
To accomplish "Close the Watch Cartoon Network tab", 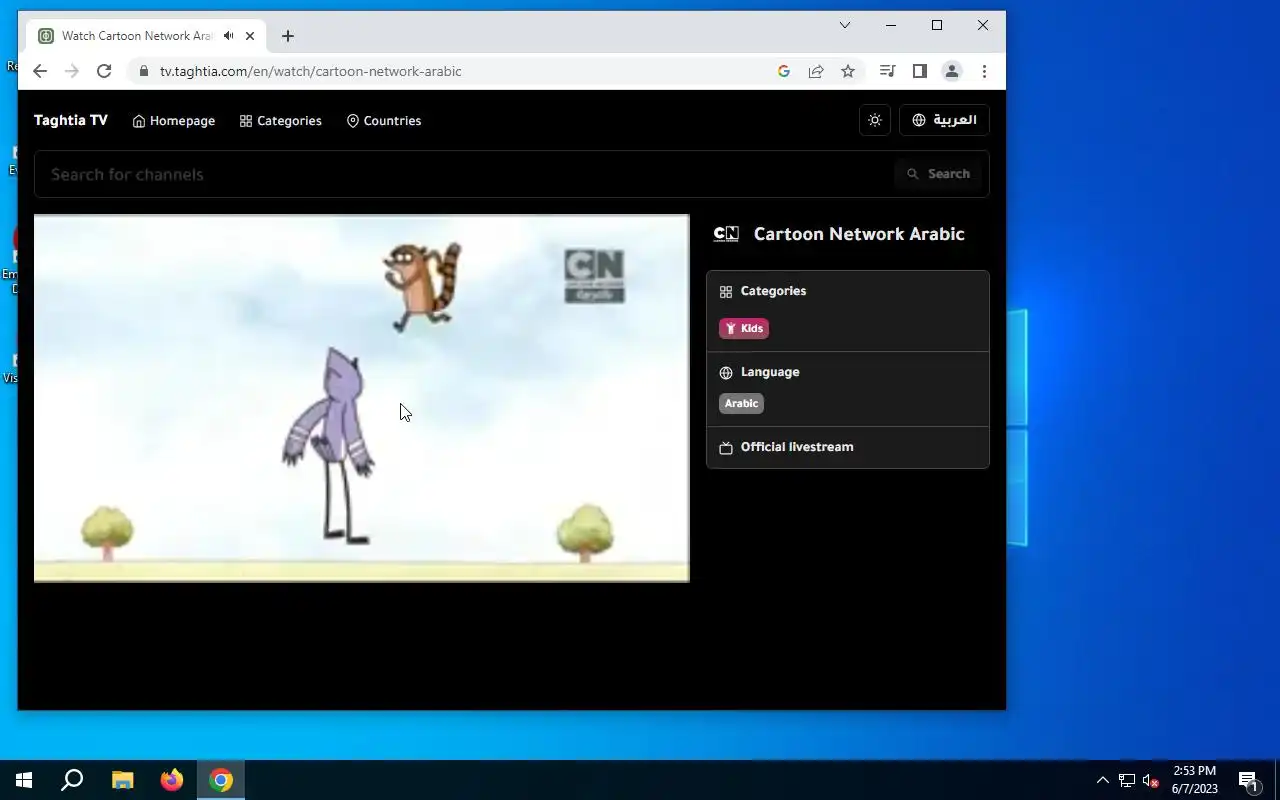I will click(250, 36).
